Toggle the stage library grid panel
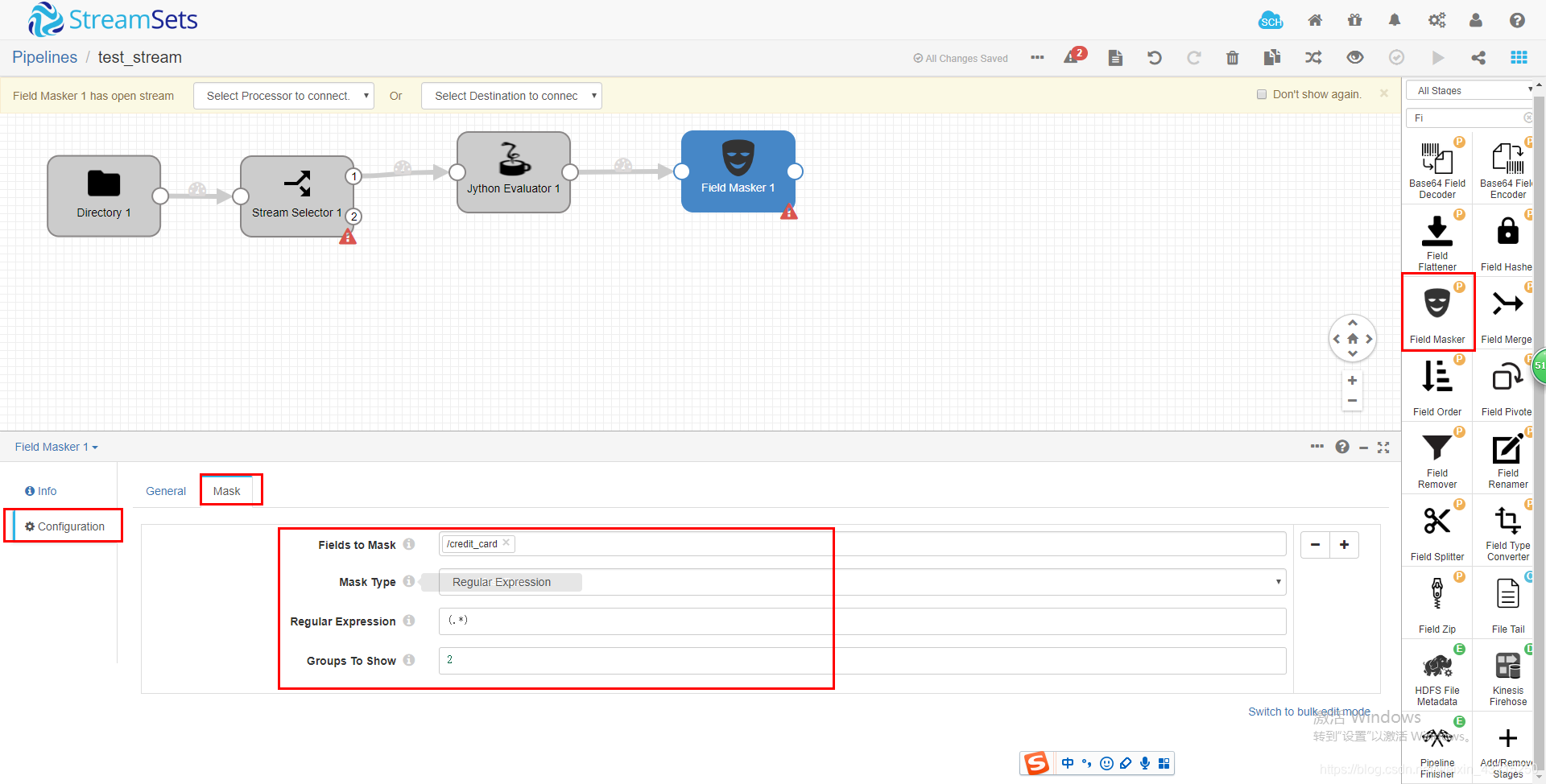This screenshot has width=1546, height=784. [1519, 57]
